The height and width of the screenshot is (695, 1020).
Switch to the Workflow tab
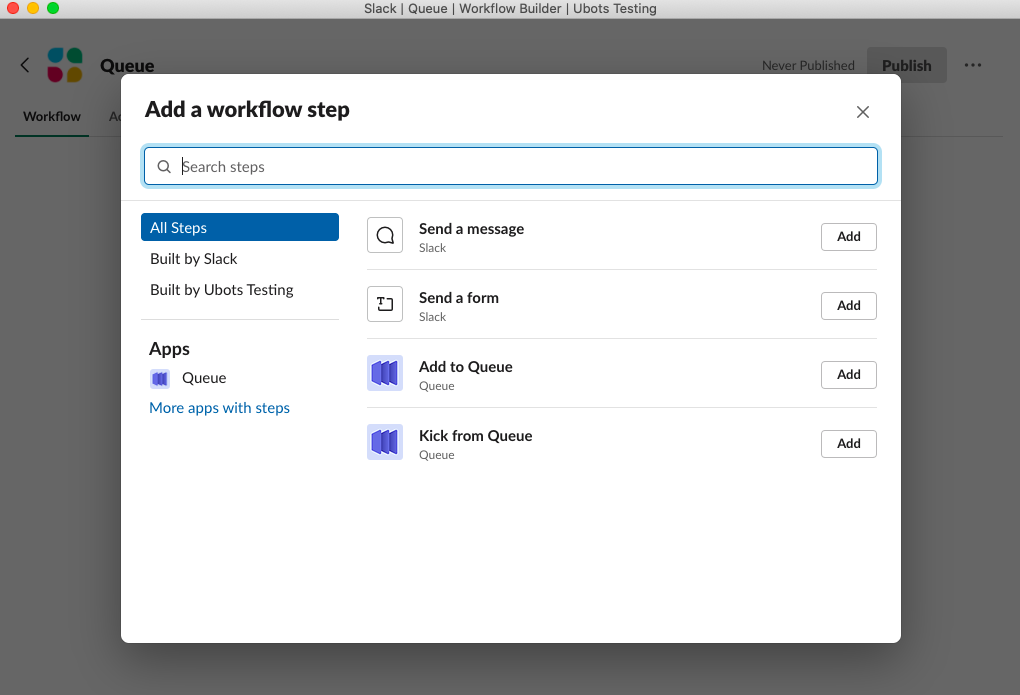point(52,117)
